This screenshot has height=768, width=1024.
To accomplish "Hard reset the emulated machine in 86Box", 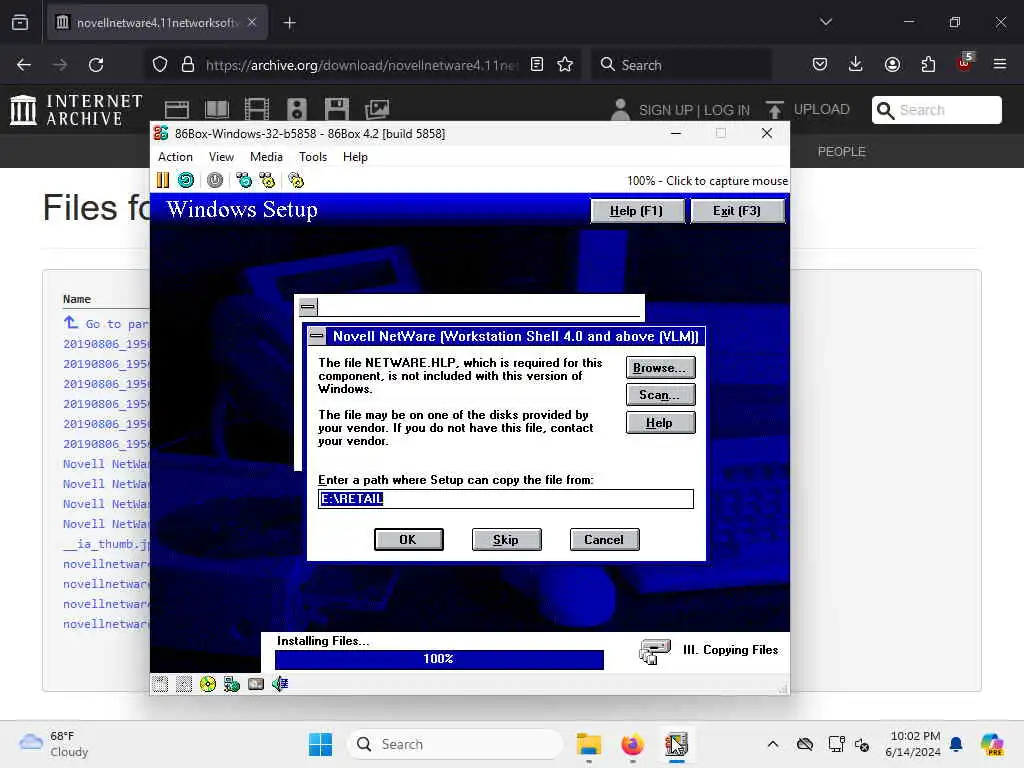I will coord(186,180).
